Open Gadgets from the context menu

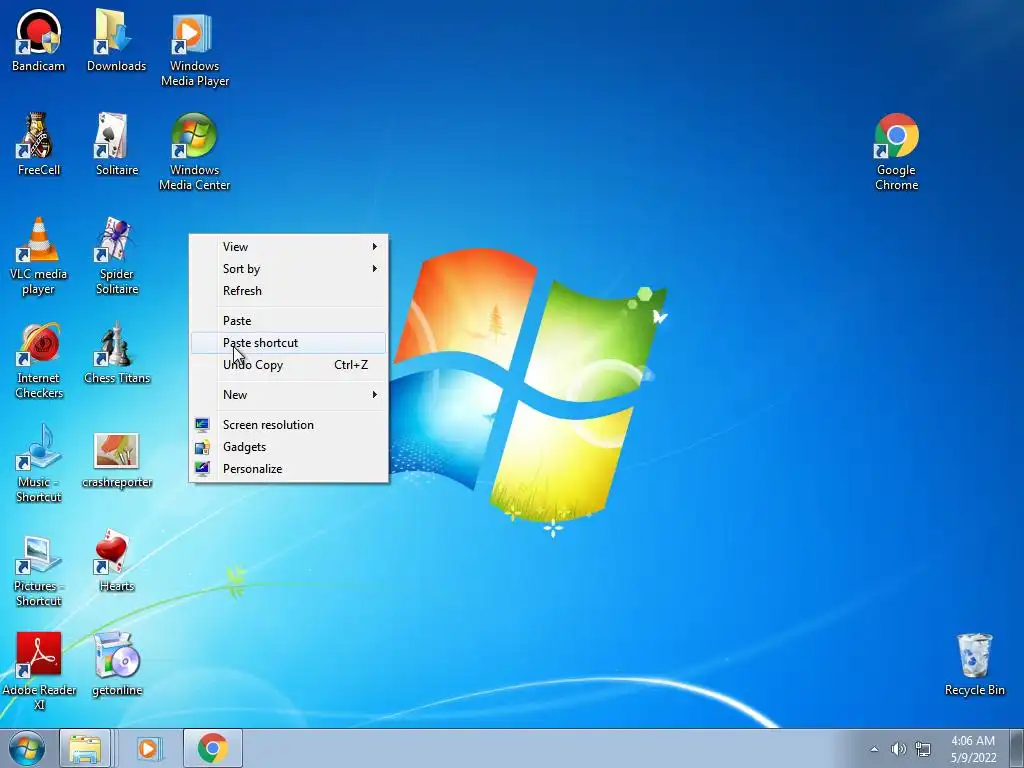(289, 447)
